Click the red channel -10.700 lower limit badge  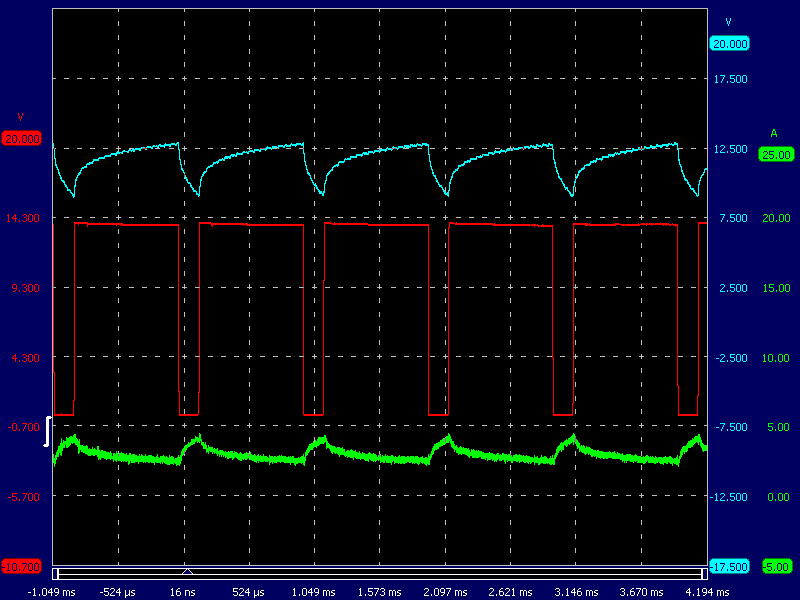click(21, 567)
